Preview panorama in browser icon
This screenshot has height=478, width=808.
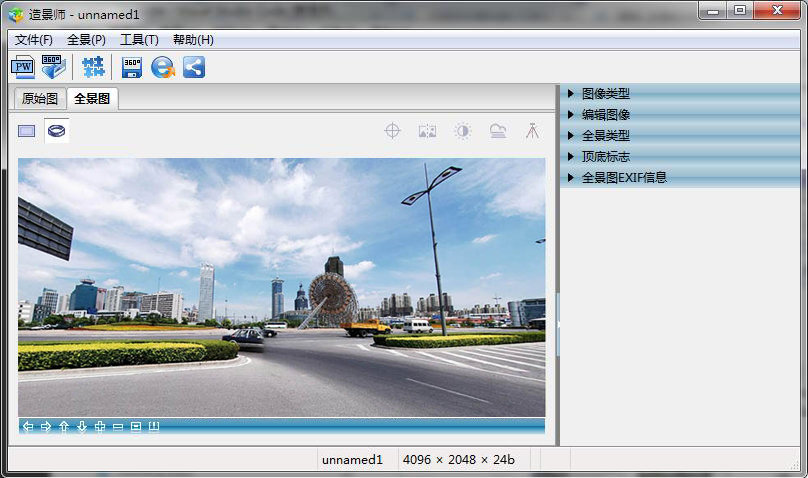point(162,67)
